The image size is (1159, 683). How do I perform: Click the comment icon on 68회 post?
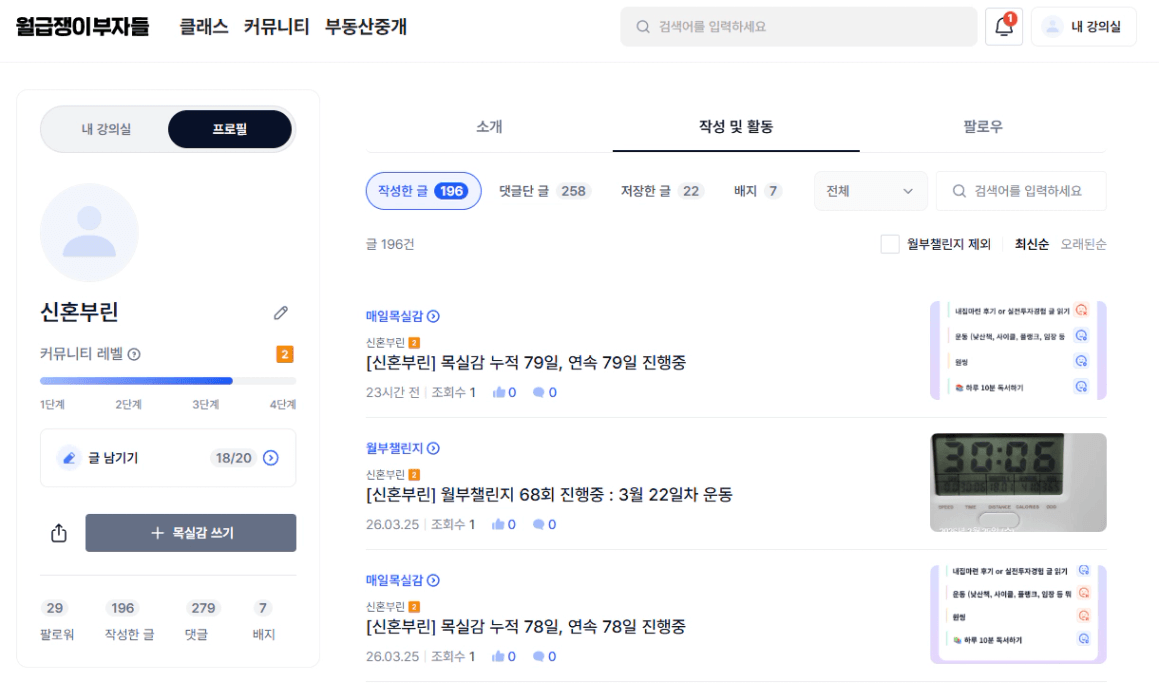(538, 525)
